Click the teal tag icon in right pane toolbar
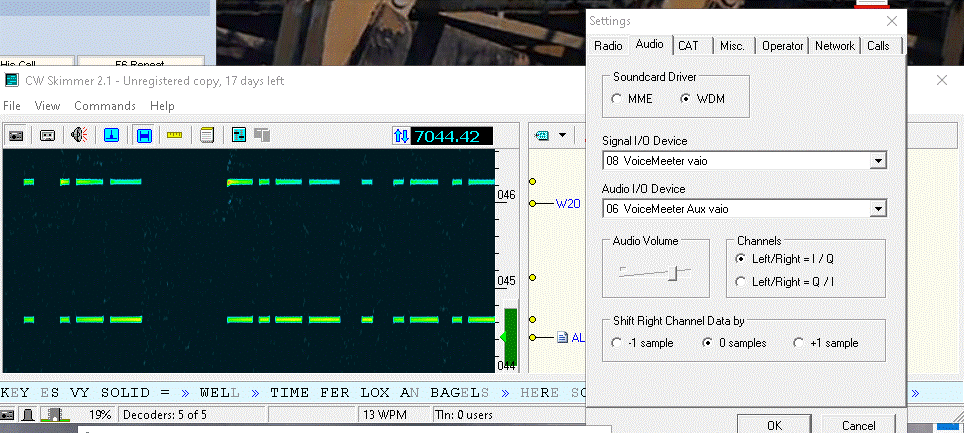964x433 pixels. click(542, 135)
